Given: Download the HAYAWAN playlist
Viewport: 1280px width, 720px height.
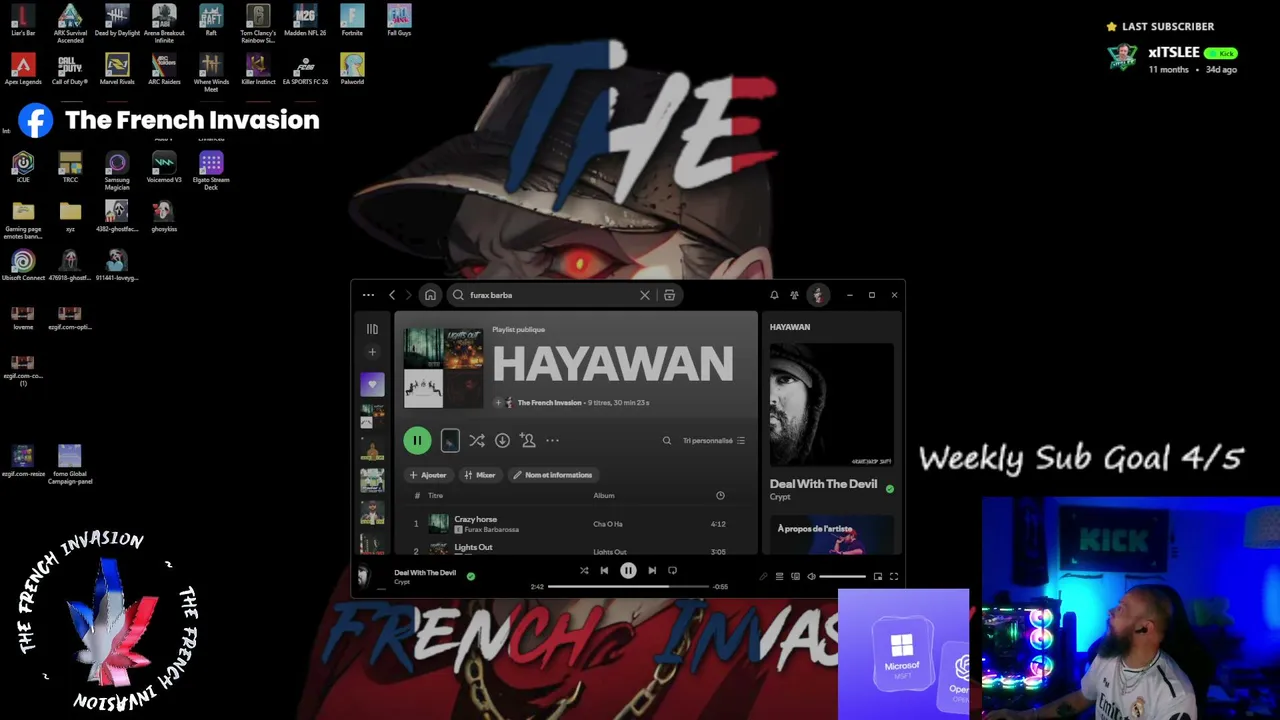Looking at the screenshot, I should coord(502,440).
